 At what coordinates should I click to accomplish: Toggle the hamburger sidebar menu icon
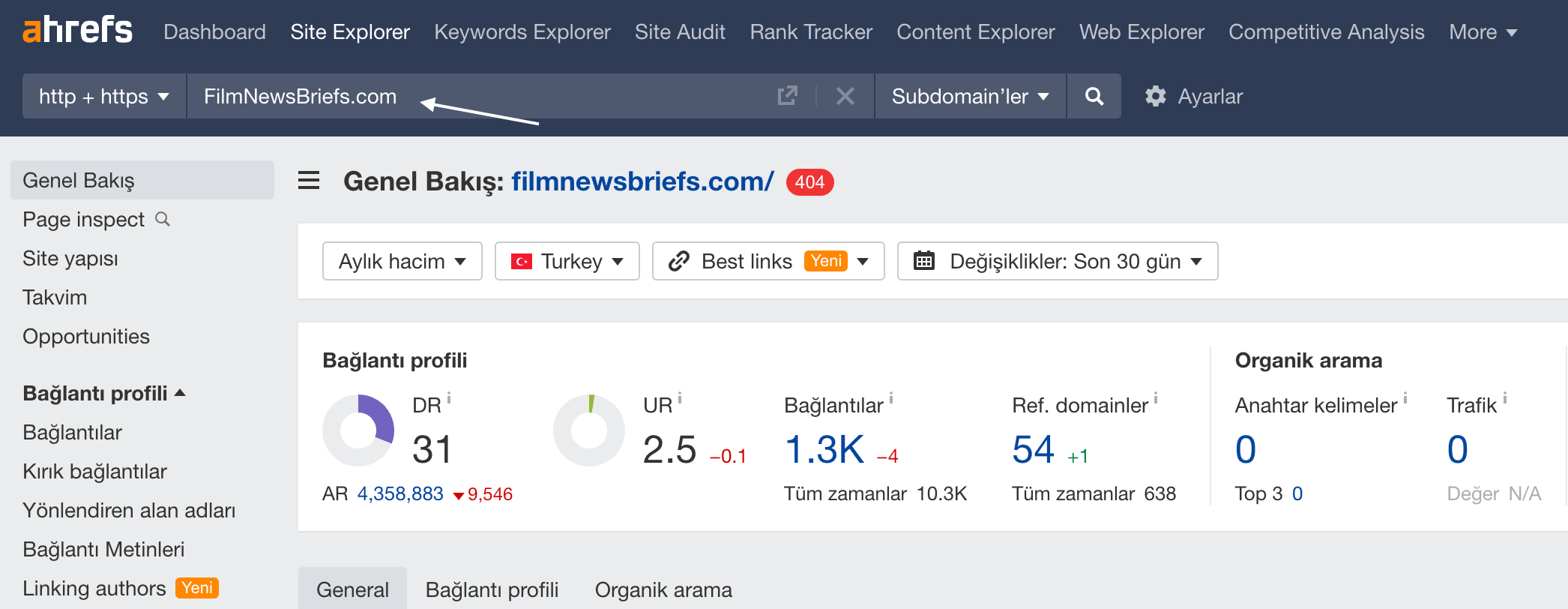point(309,181)
